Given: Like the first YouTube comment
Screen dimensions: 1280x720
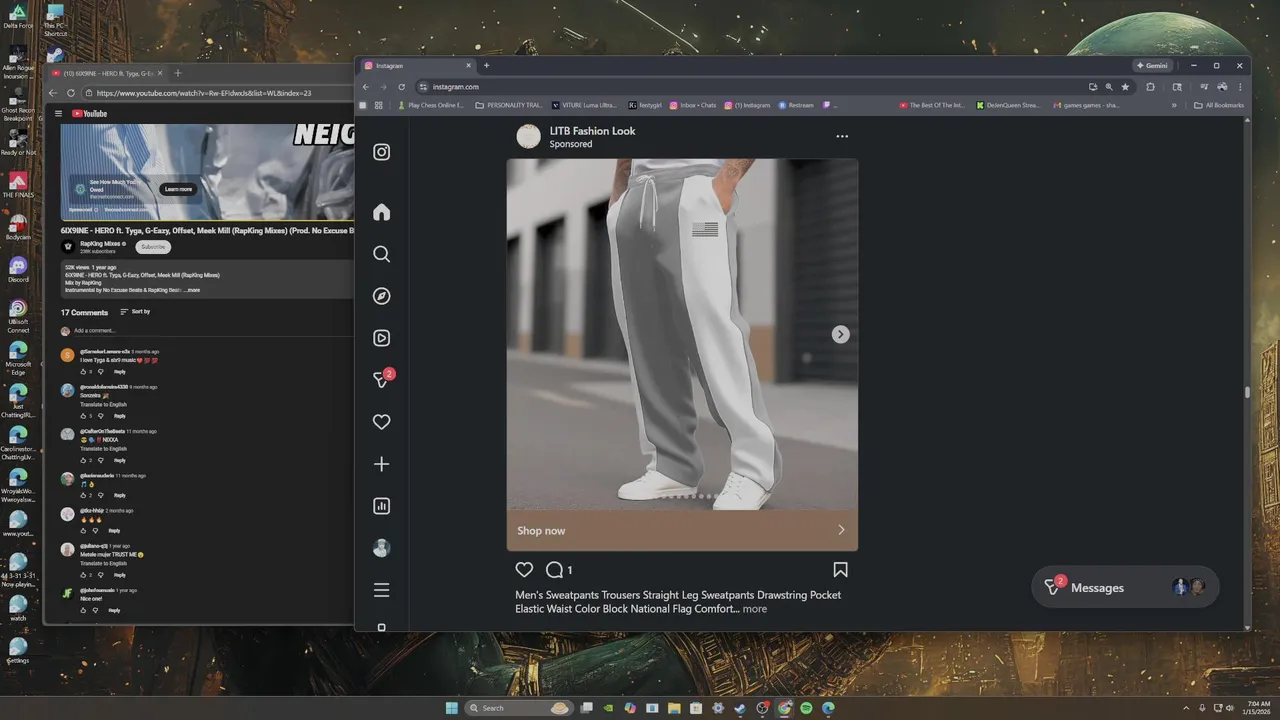Looking at the screenshot, I should coord(84,372).
